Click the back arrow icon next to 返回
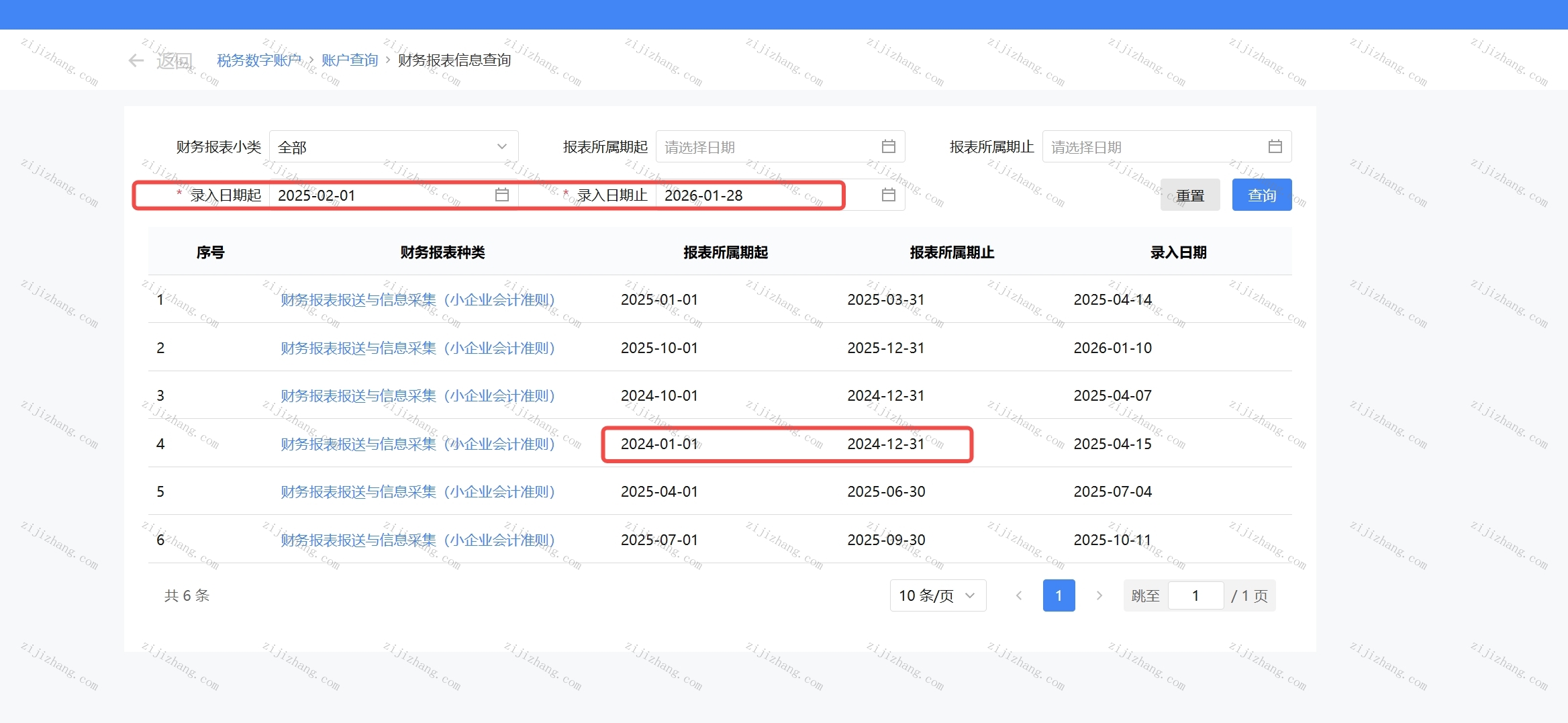Screen dimensions: 1568x723 point(136,61)
